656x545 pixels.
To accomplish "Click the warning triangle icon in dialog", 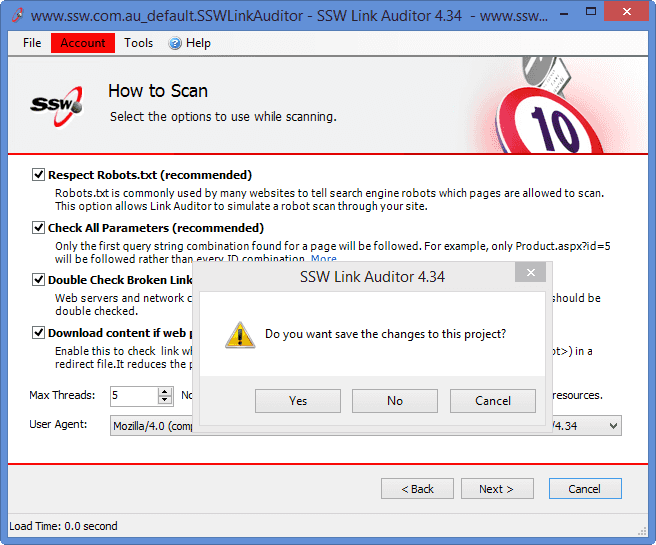I will click(x=239, y=334).
